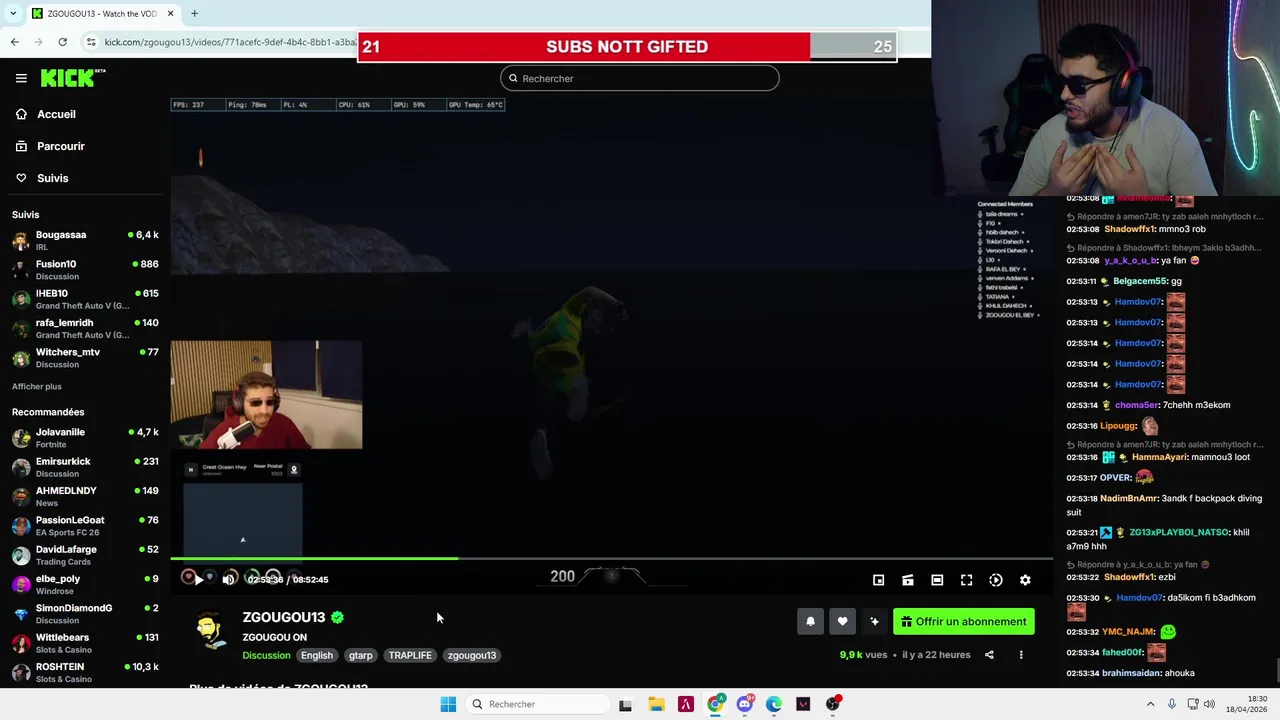The width and height of the screenshot is (1280, 720).
Task: Open Wittlebears recommended channel
Action: tap(85, 643)
